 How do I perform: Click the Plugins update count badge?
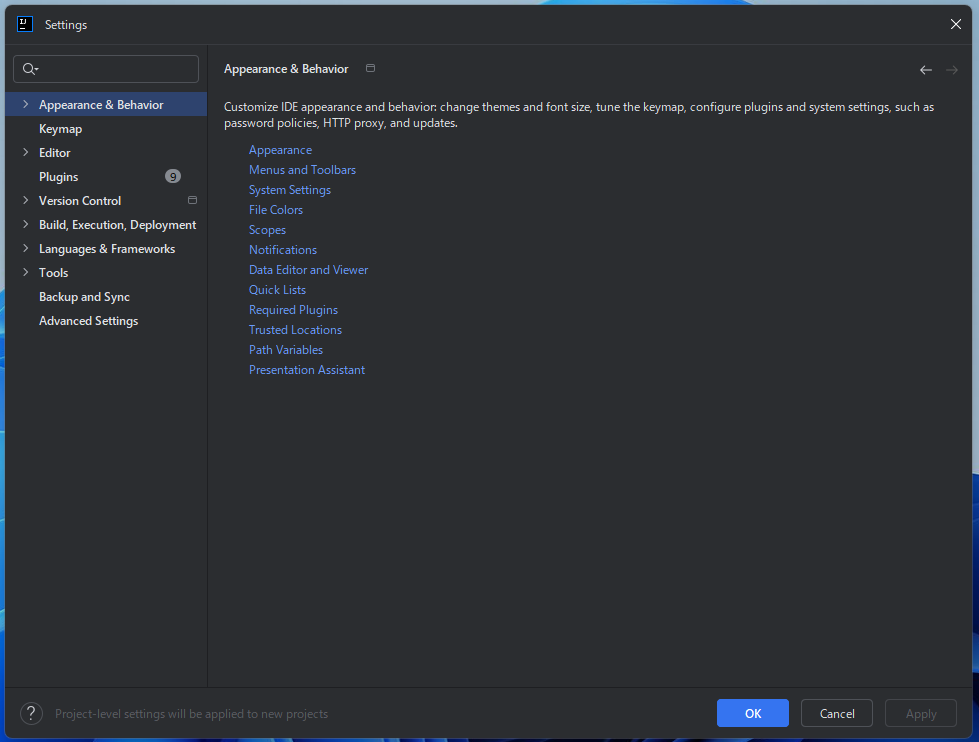(173, 176)
